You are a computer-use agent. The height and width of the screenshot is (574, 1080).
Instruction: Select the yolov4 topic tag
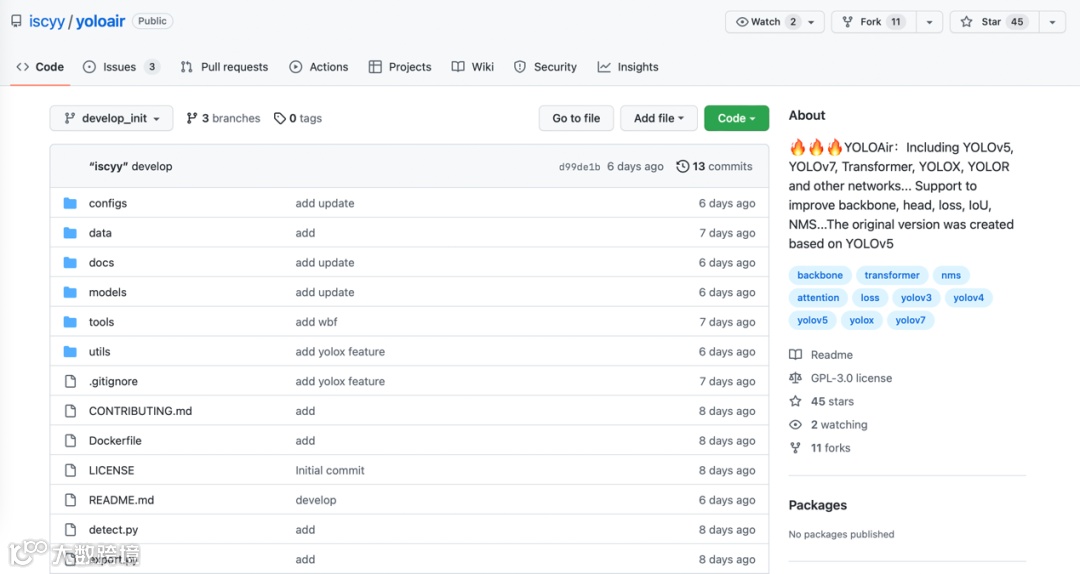[x=968, y=298]
